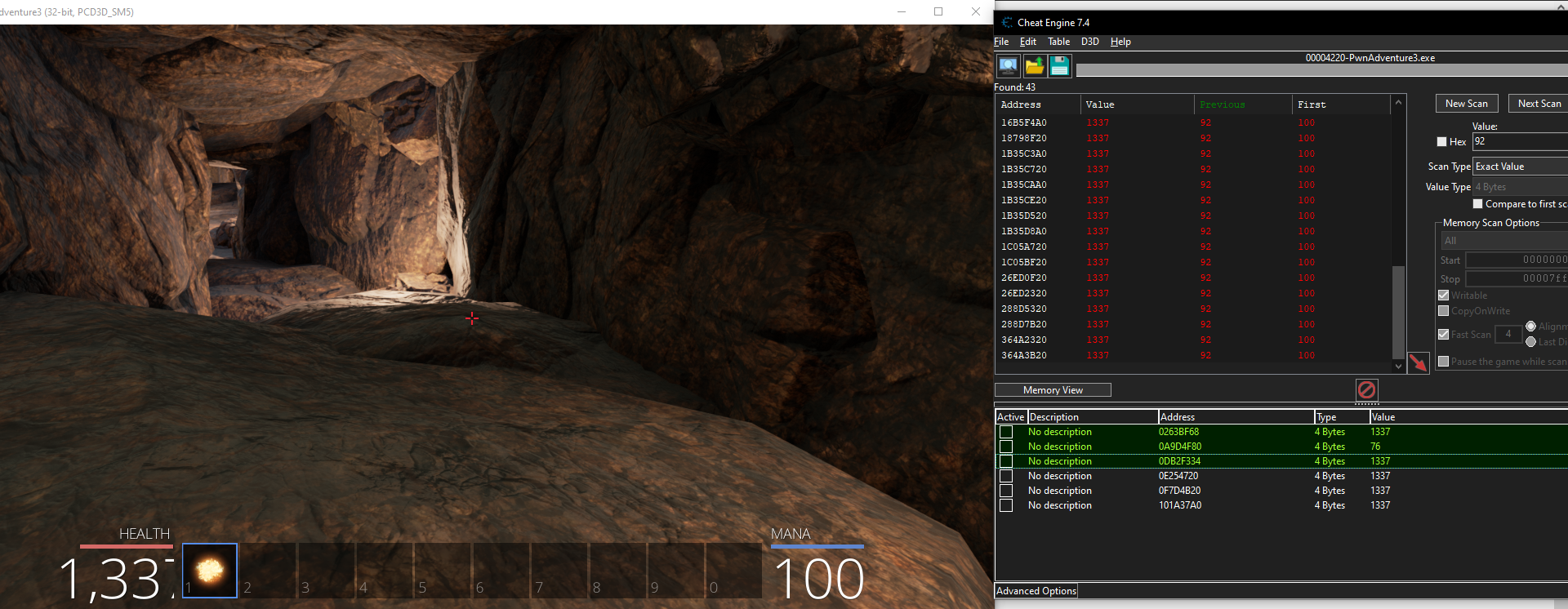The image size is (1568, 609).
Task: Clear address list with red no-entry icon
Action: (x=1367, y=390)
